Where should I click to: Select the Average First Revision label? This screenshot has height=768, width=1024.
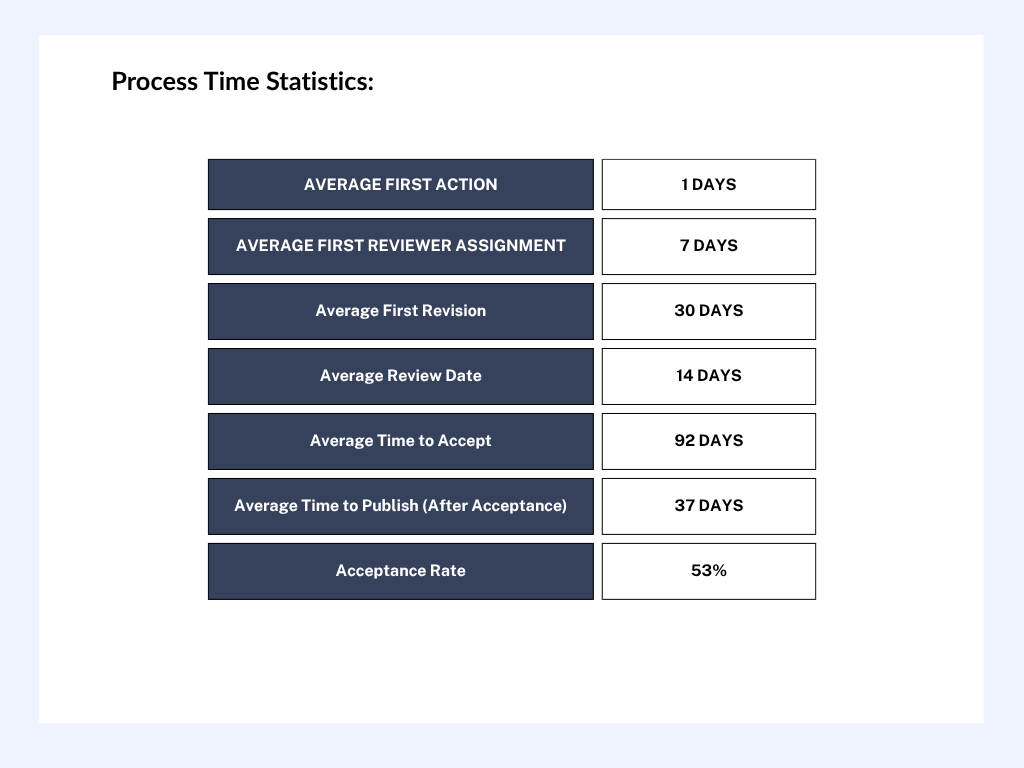401,311
